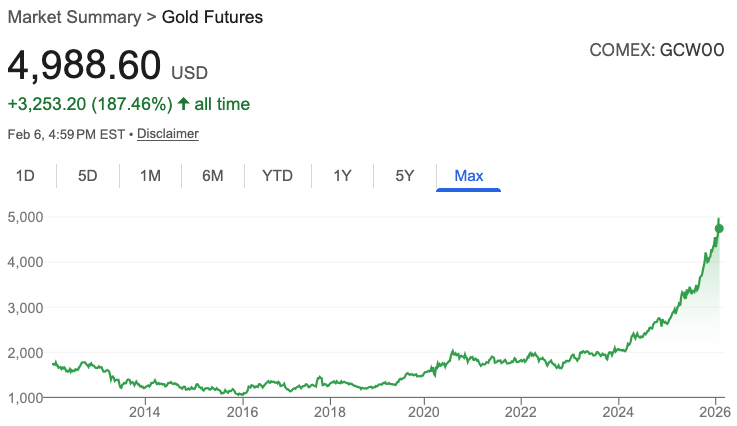Image resolution: width=737 pixels, height=426 pixels.
Task: Click the green up arrow icon
Action: coord(183,104)
